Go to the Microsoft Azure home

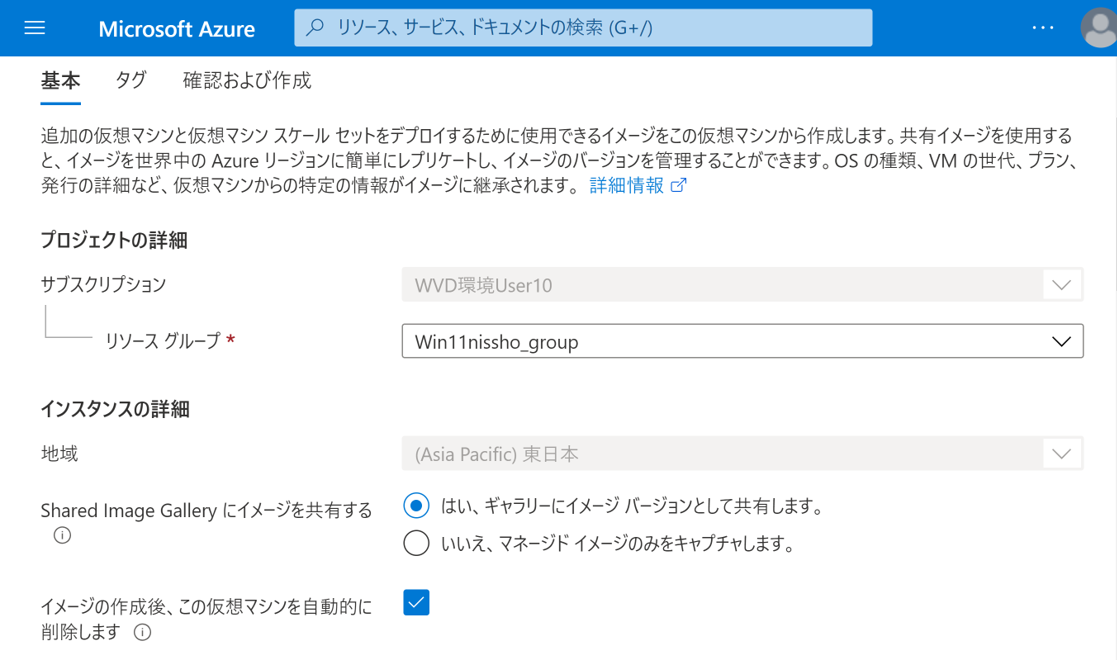click(177, 29)
